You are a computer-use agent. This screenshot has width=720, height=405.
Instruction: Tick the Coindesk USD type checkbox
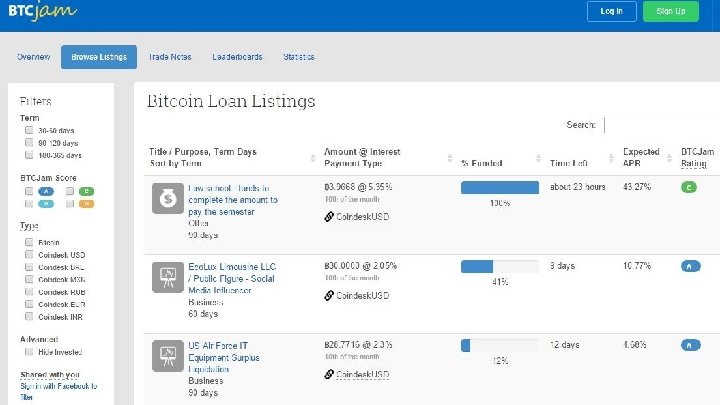tap(29, 254)
